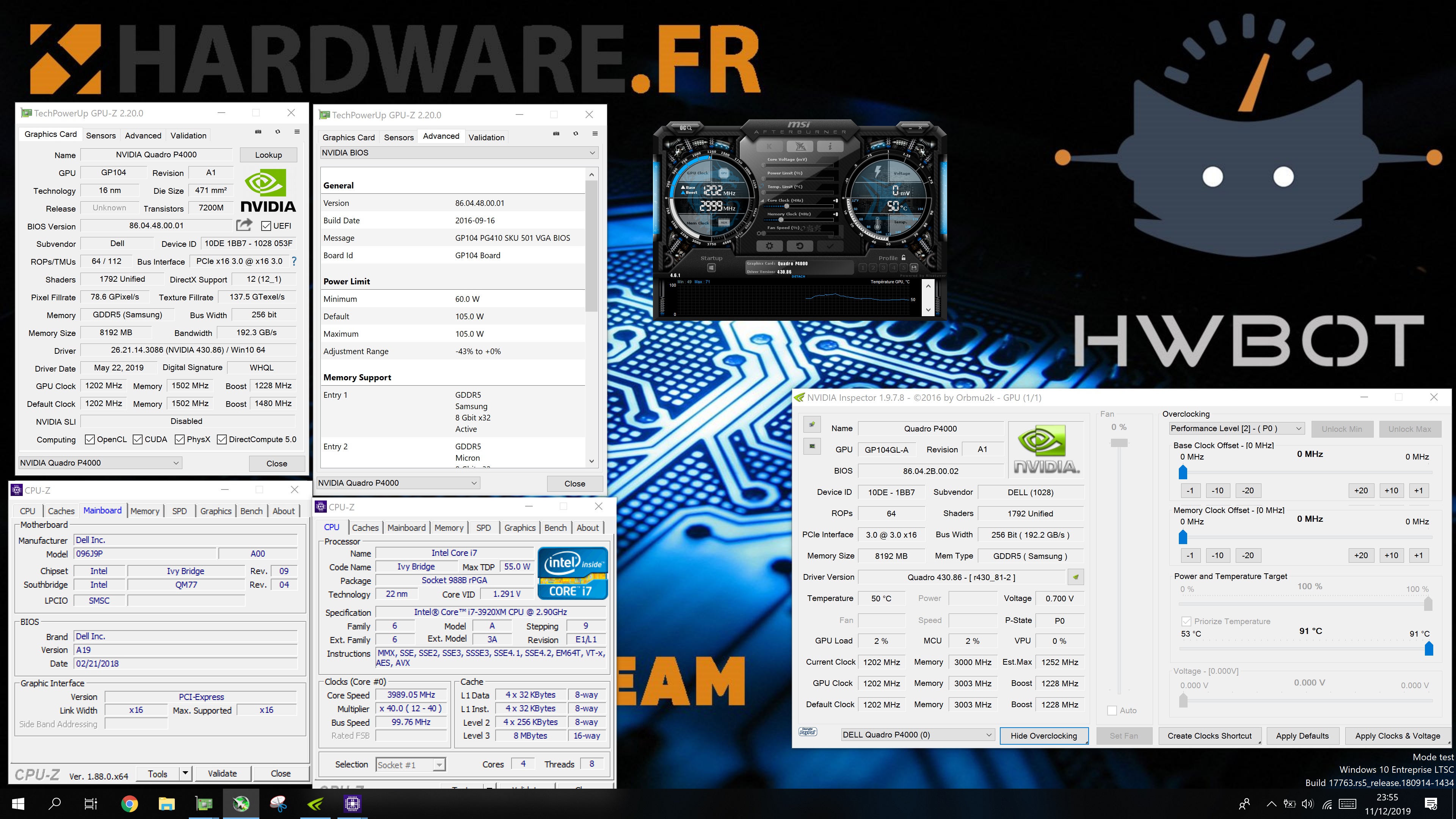1456x819 pixels.
Task: Click CPU-Z taskbar icon
Action: [352, 803]
